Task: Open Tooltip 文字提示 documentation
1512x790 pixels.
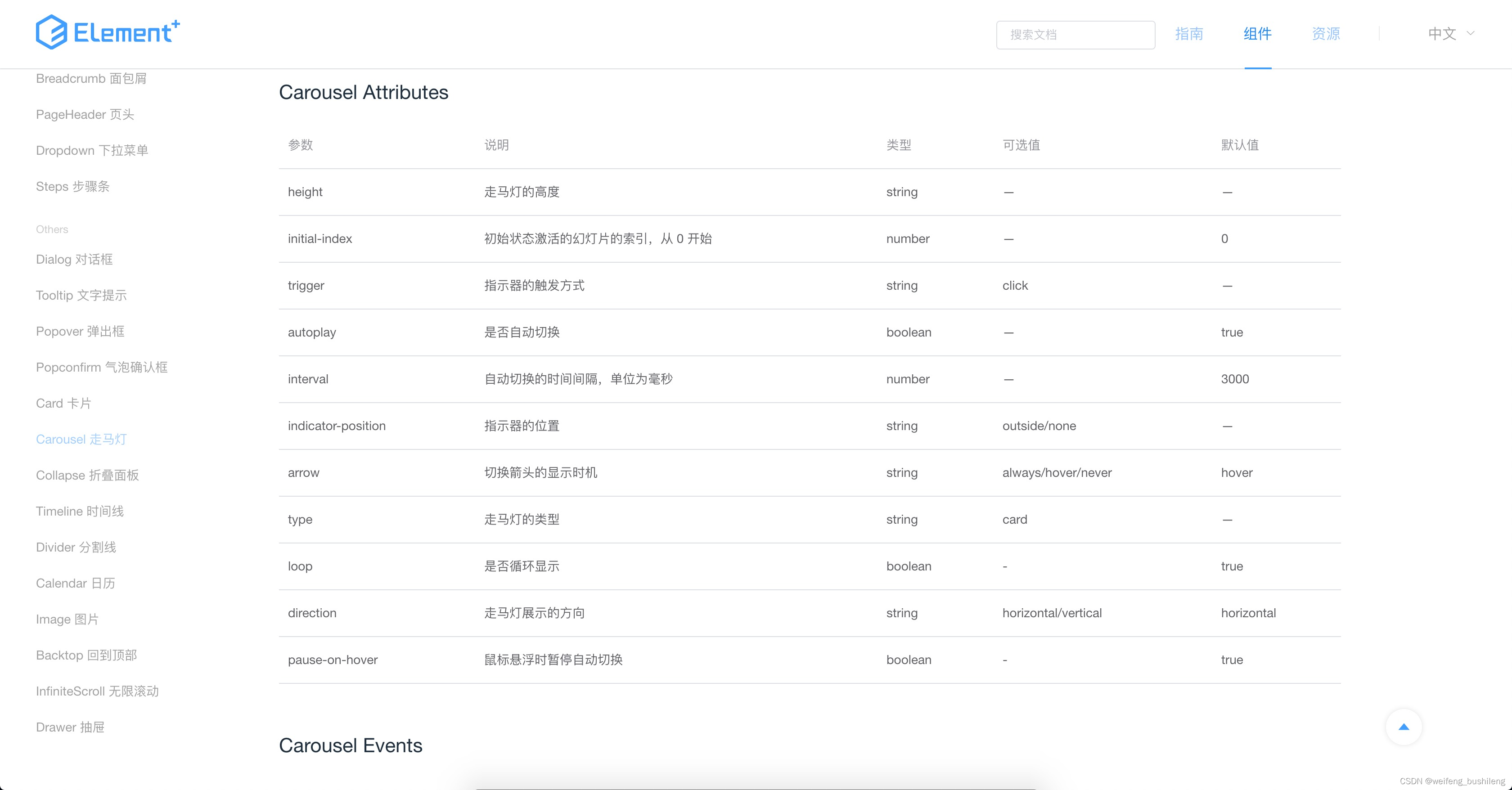Action: (81, 295)
